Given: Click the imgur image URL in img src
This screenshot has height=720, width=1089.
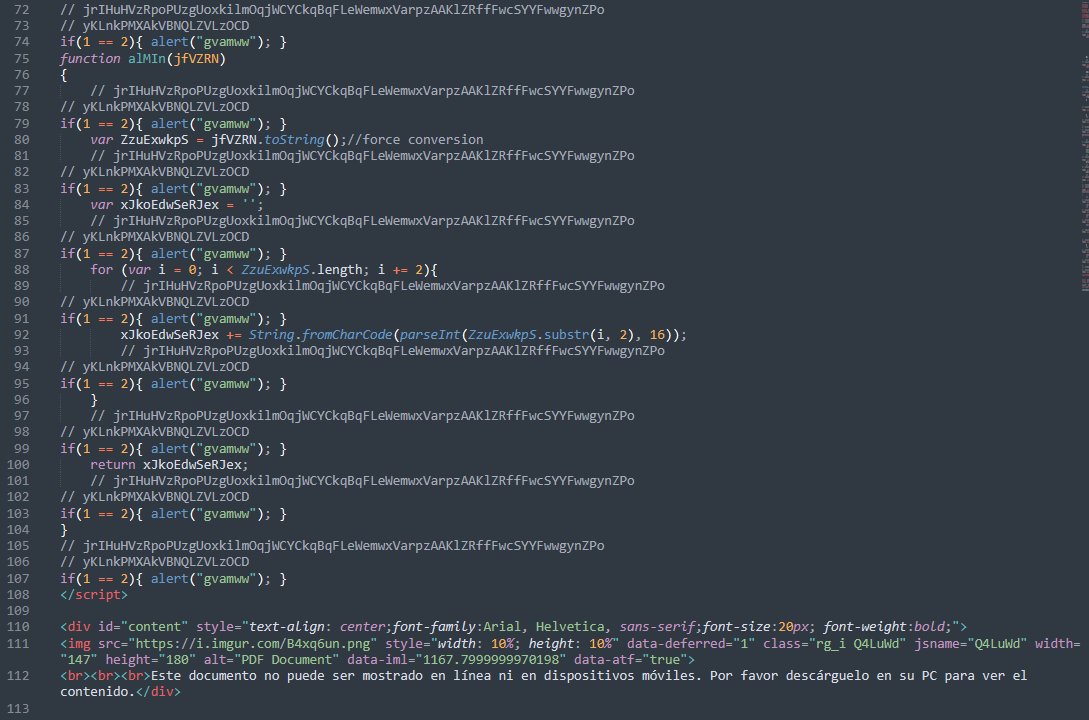Looking at the screenshot, I should tap(252, 644).
